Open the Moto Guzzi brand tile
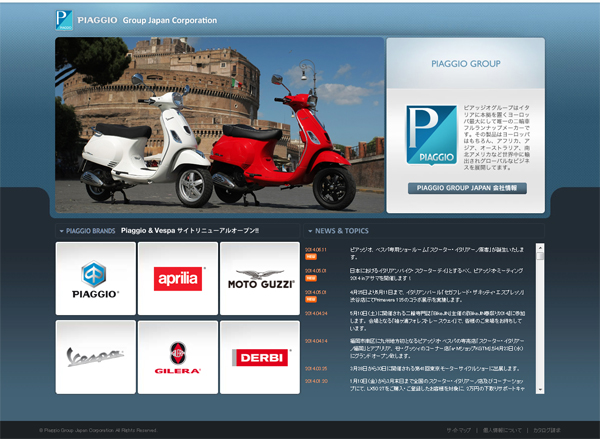Viewport: 600px width, 439px height. click(260, 278)
